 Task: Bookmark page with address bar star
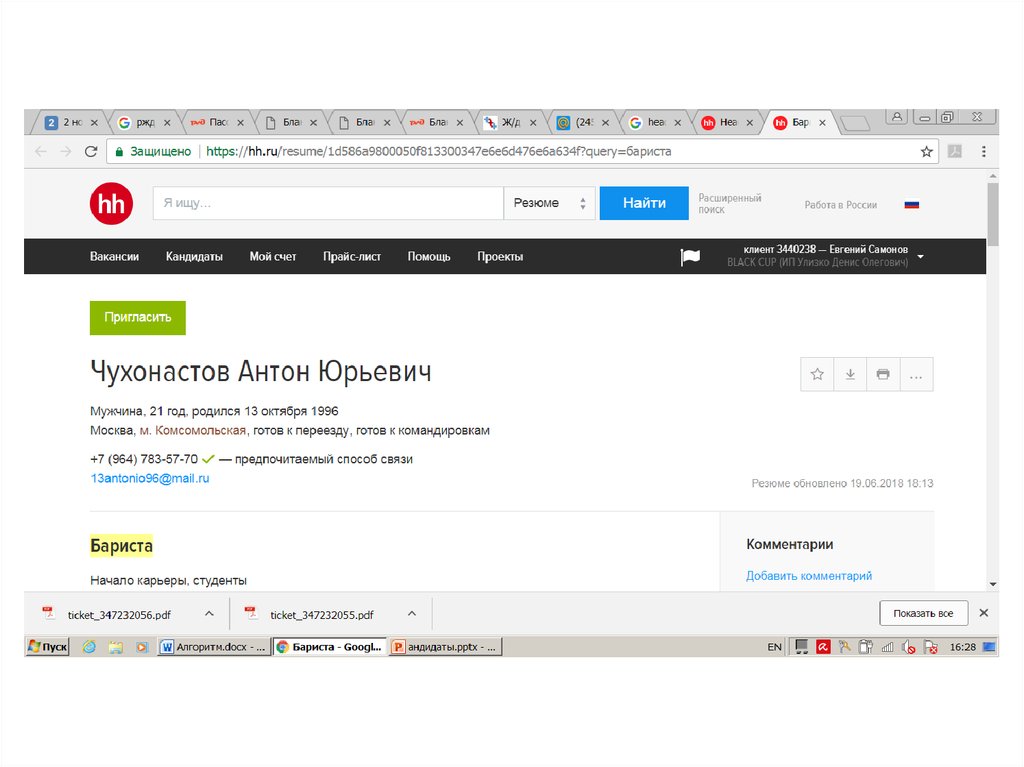click(x=926, y=152)
